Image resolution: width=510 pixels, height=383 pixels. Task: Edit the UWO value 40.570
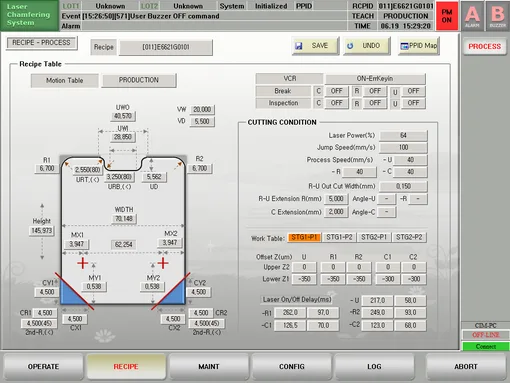(123, 116)
